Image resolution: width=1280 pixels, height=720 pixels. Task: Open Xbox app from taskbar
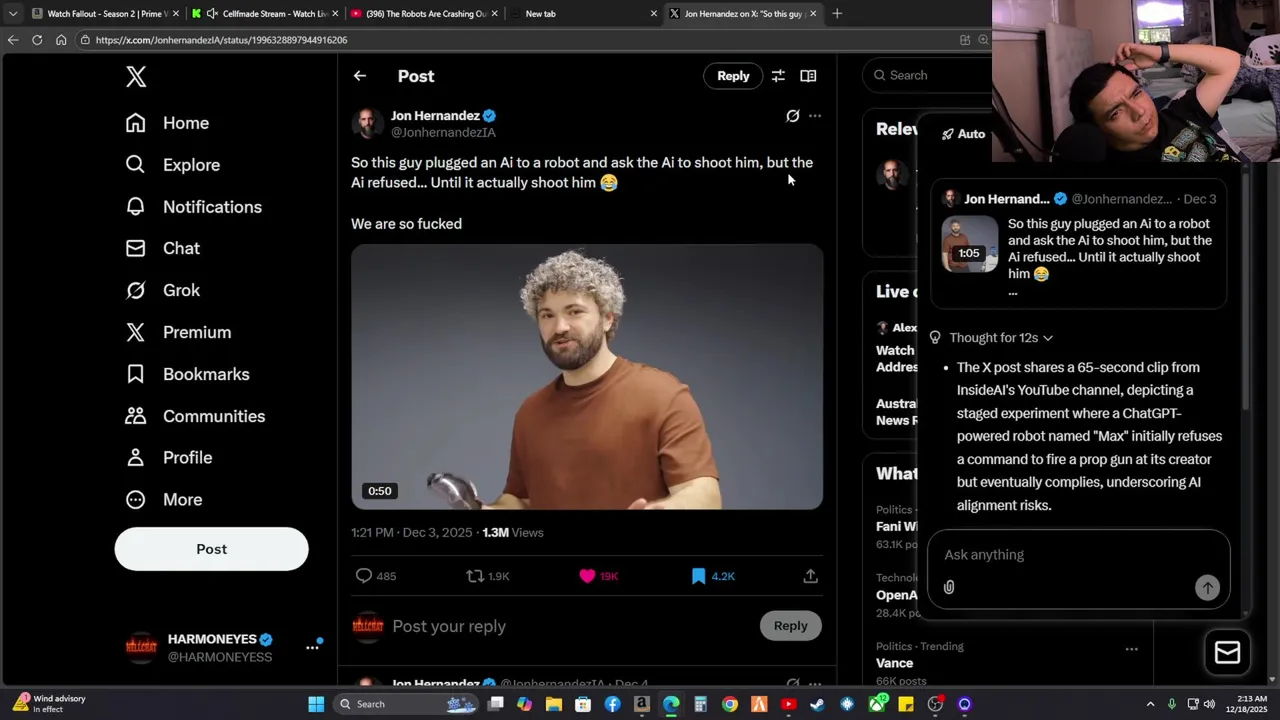pyautogui.click(x=876, y=704)
